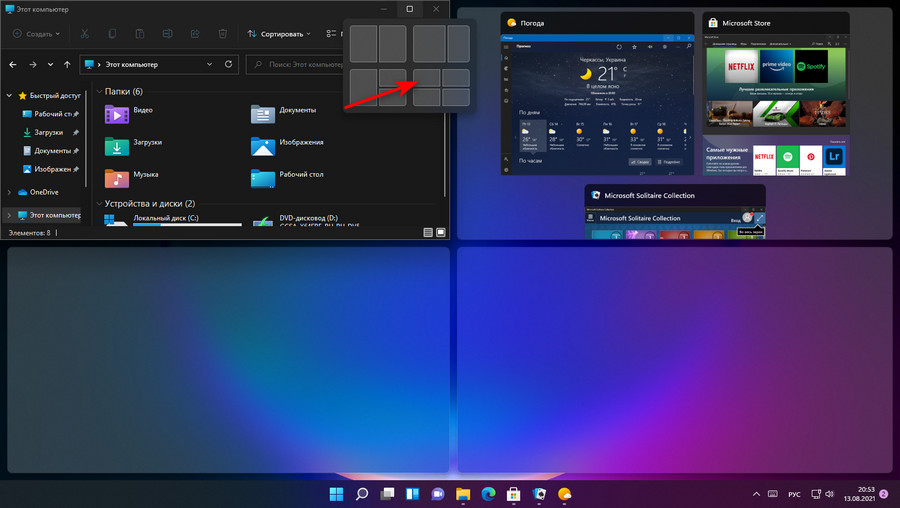The image size is (900, 508).
Task: Click the Rename icon in Explorer toolbar
Action: 168,34
